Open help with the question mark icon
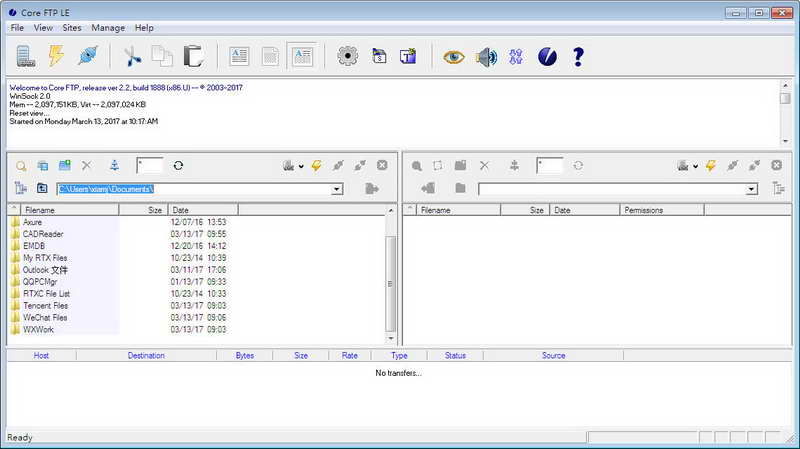The width and height of the screenshot is (800, 449). coord(578,57)
